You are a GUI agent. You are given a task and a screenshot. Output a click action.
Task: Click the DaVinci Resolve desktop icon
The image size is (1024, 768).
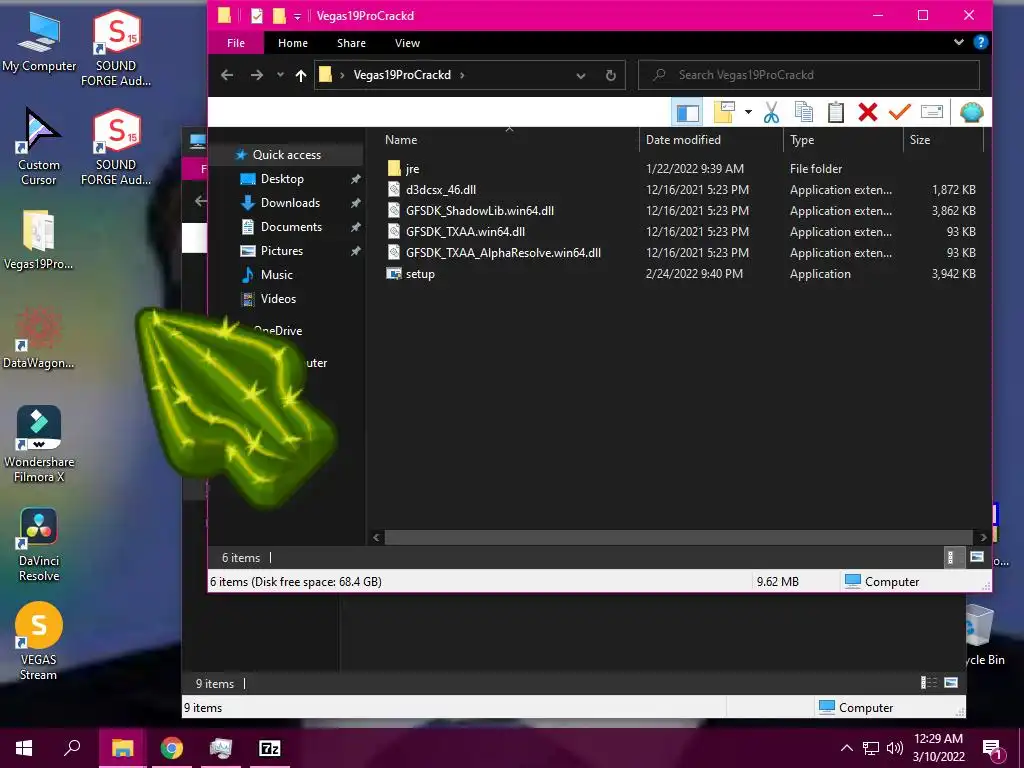pos(39,545)
